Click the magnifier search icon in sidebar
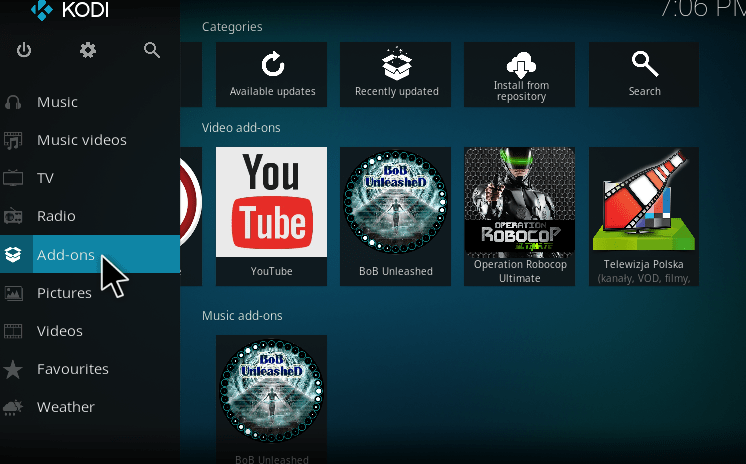The image size is (746, 464). click(152, 50)
